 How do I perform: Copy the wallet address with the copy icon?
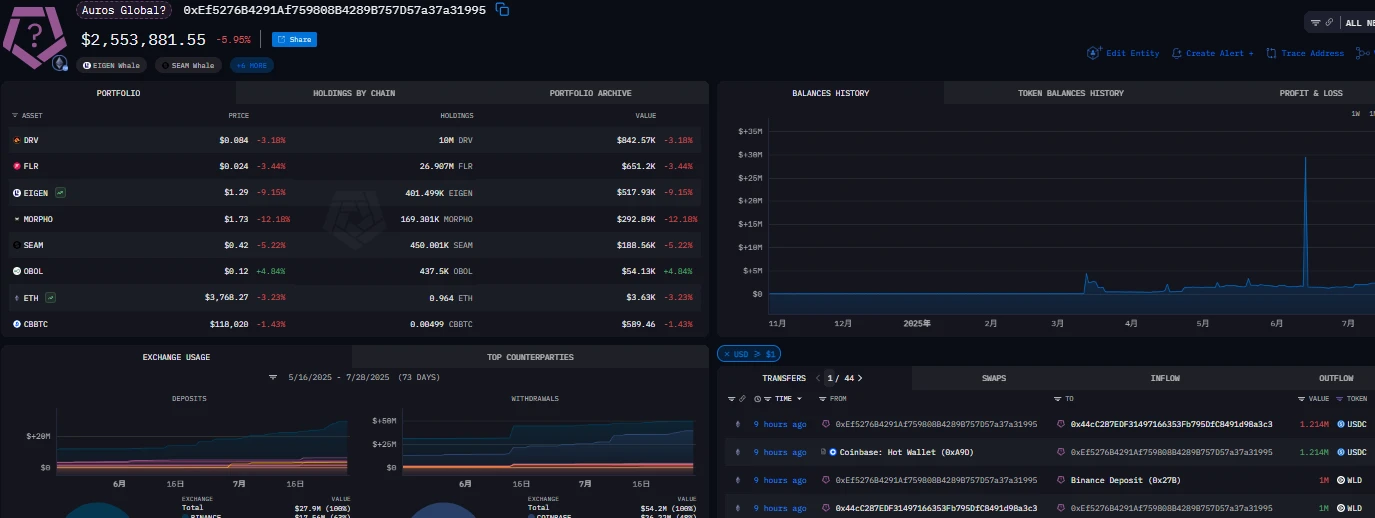(503, 10)
